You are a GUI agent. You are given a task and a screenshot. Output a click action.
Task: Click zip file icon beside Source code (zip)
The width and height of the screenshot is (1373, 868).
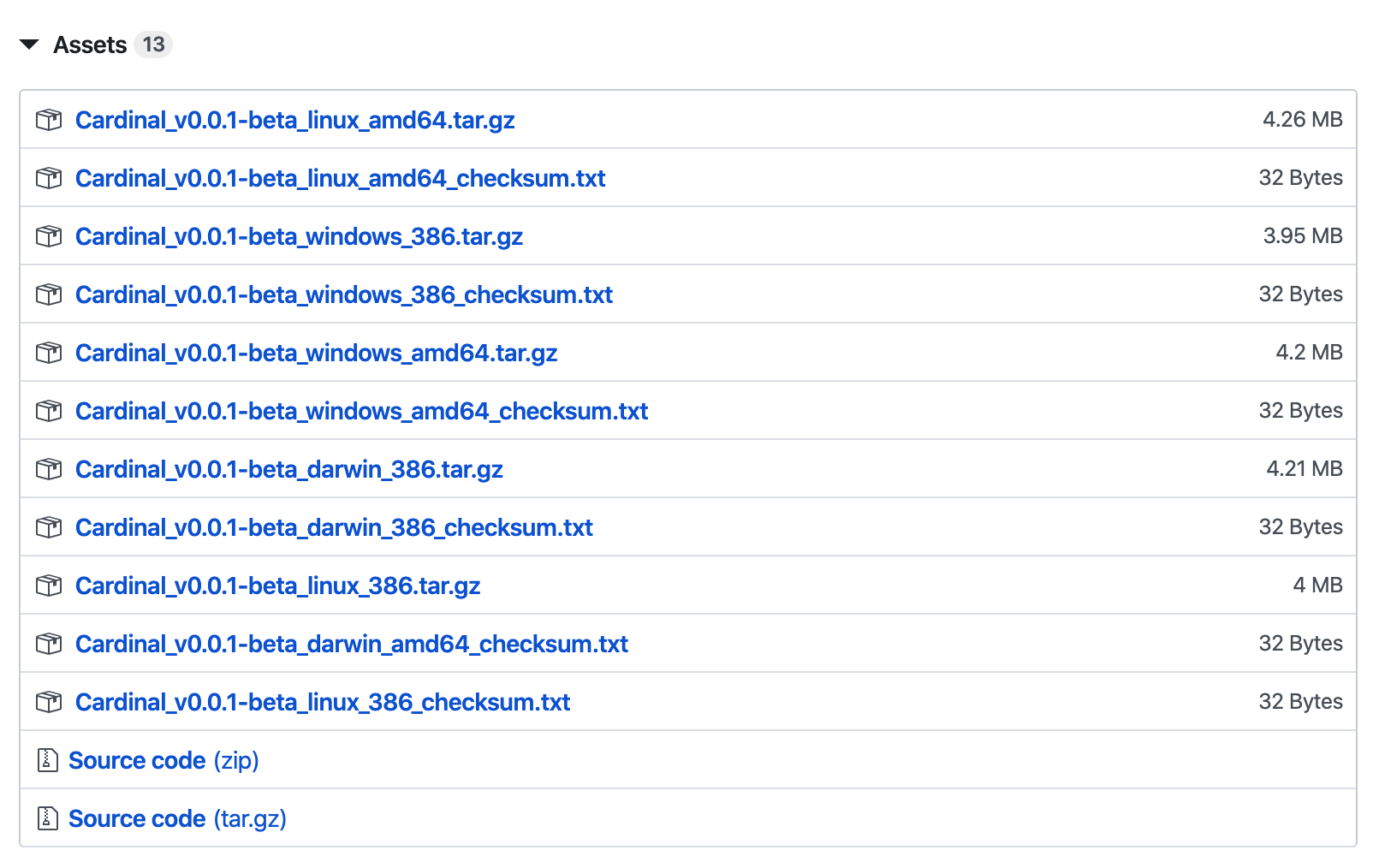pyautogui.click(x=47, y=760)
